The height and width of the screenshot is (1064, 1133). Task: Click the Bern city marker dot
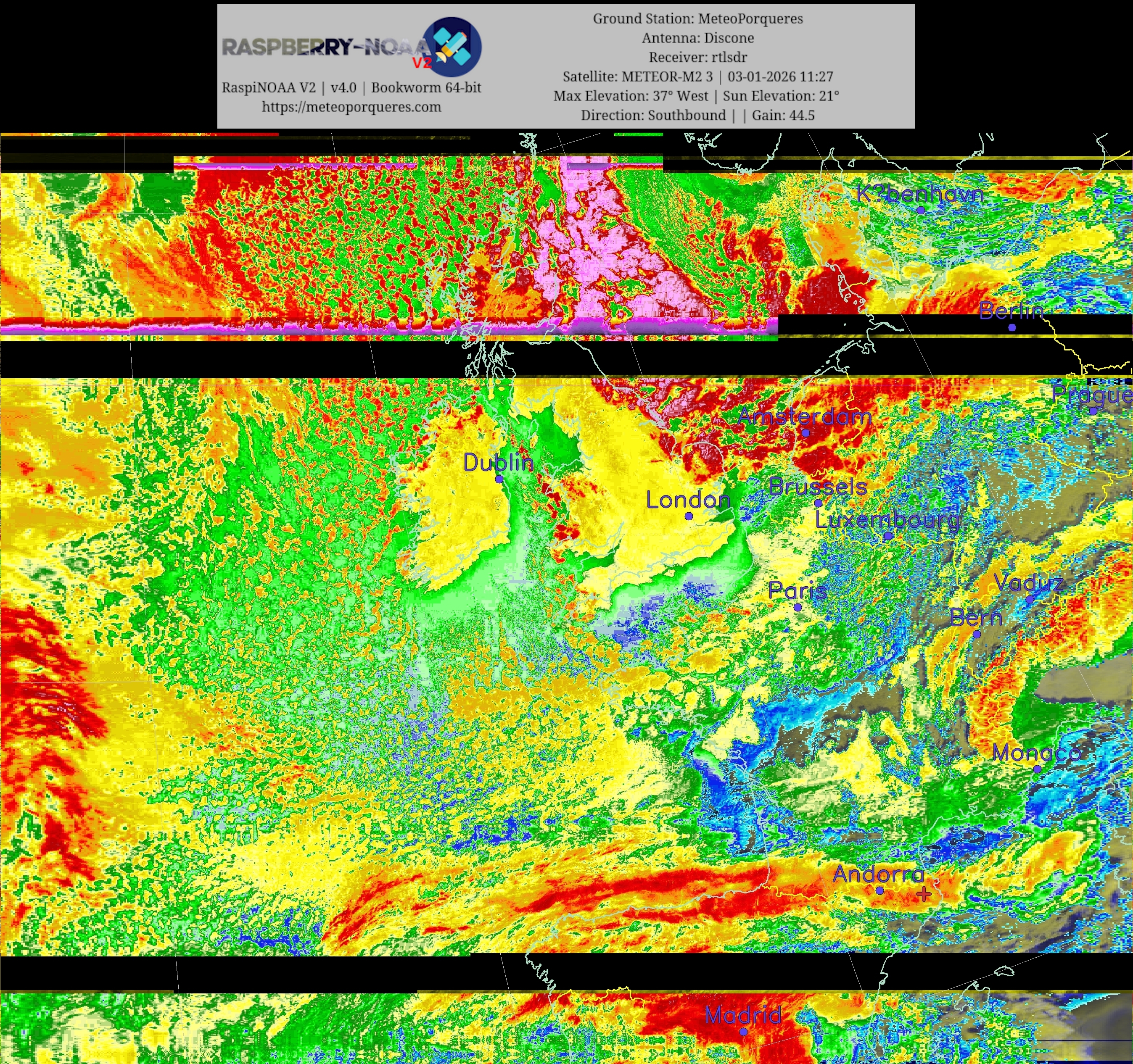tap(976, 634)
